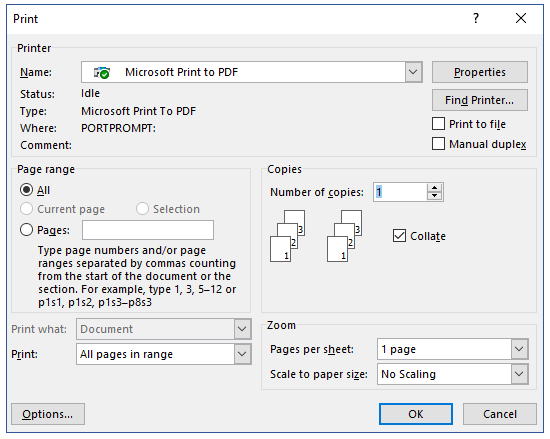Uncheck the Collate checkbox

(399, 236)
